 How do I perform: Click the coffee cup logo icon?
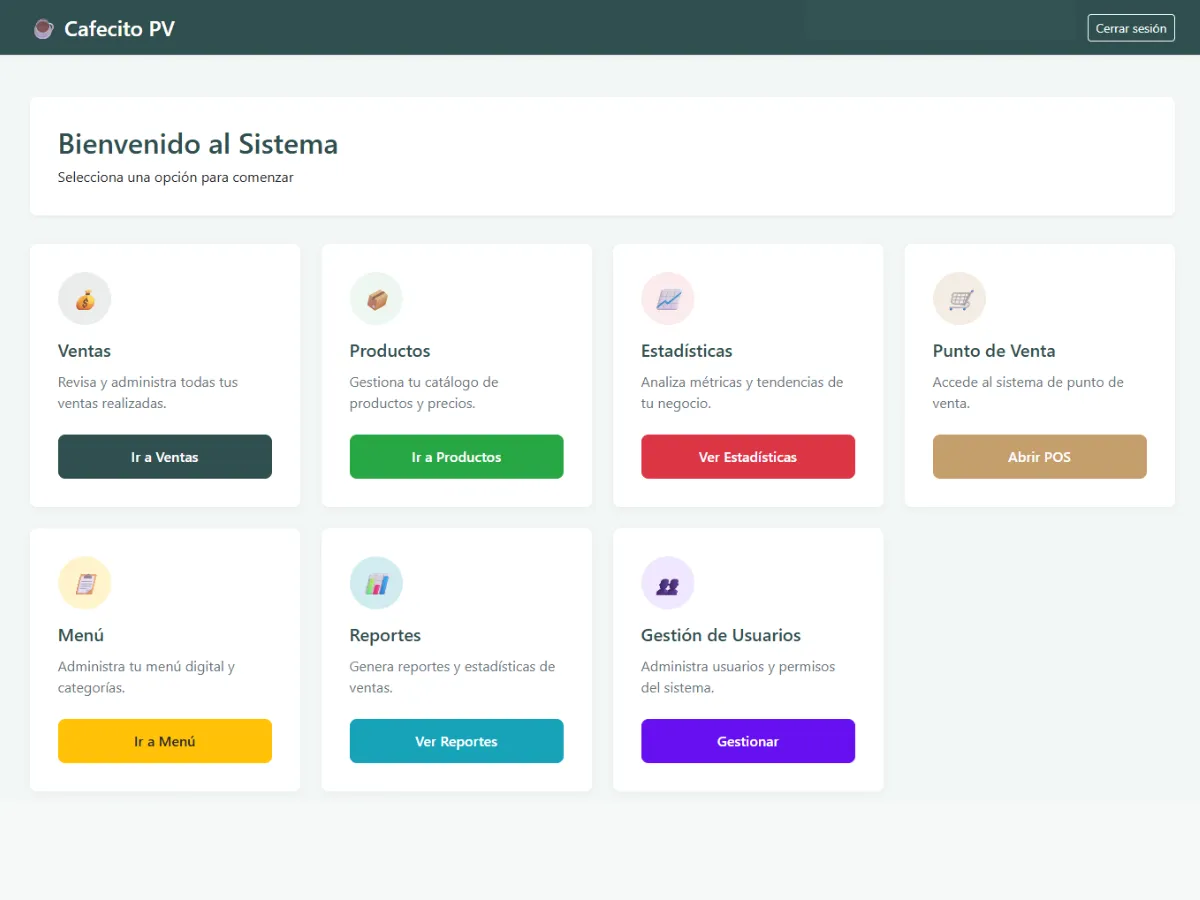pos(43,29)
